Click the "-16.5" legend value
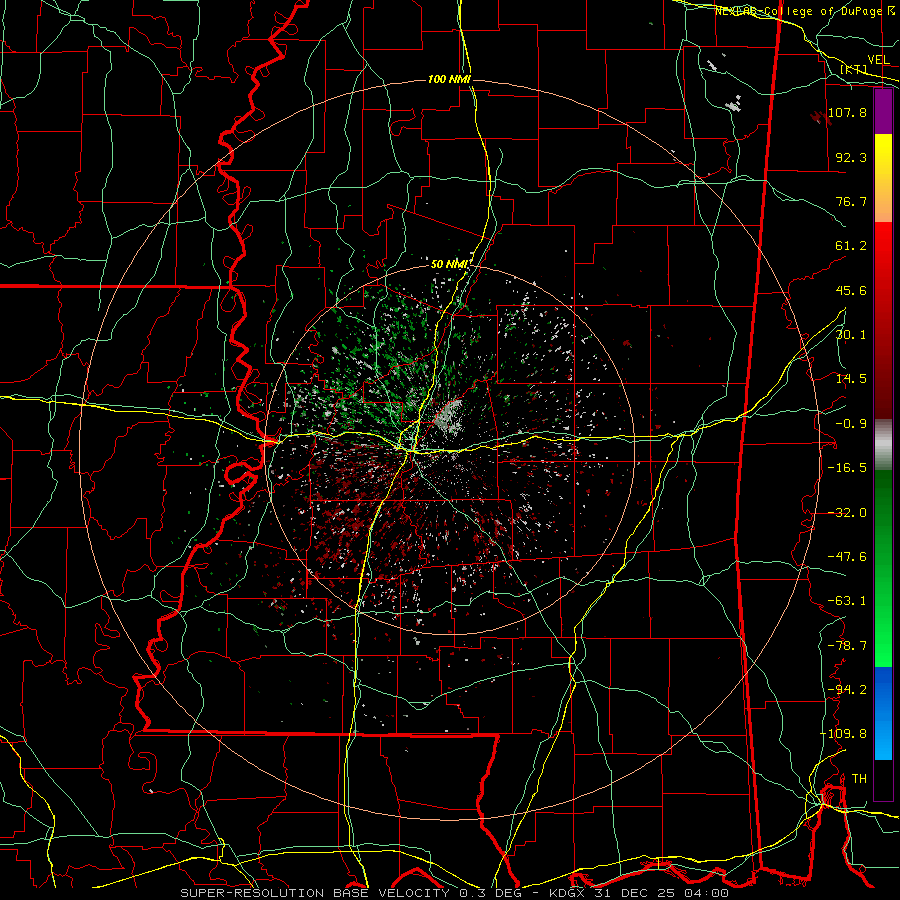Image resolution: width=900 pixels, height=900 pixels. (847, 468)
